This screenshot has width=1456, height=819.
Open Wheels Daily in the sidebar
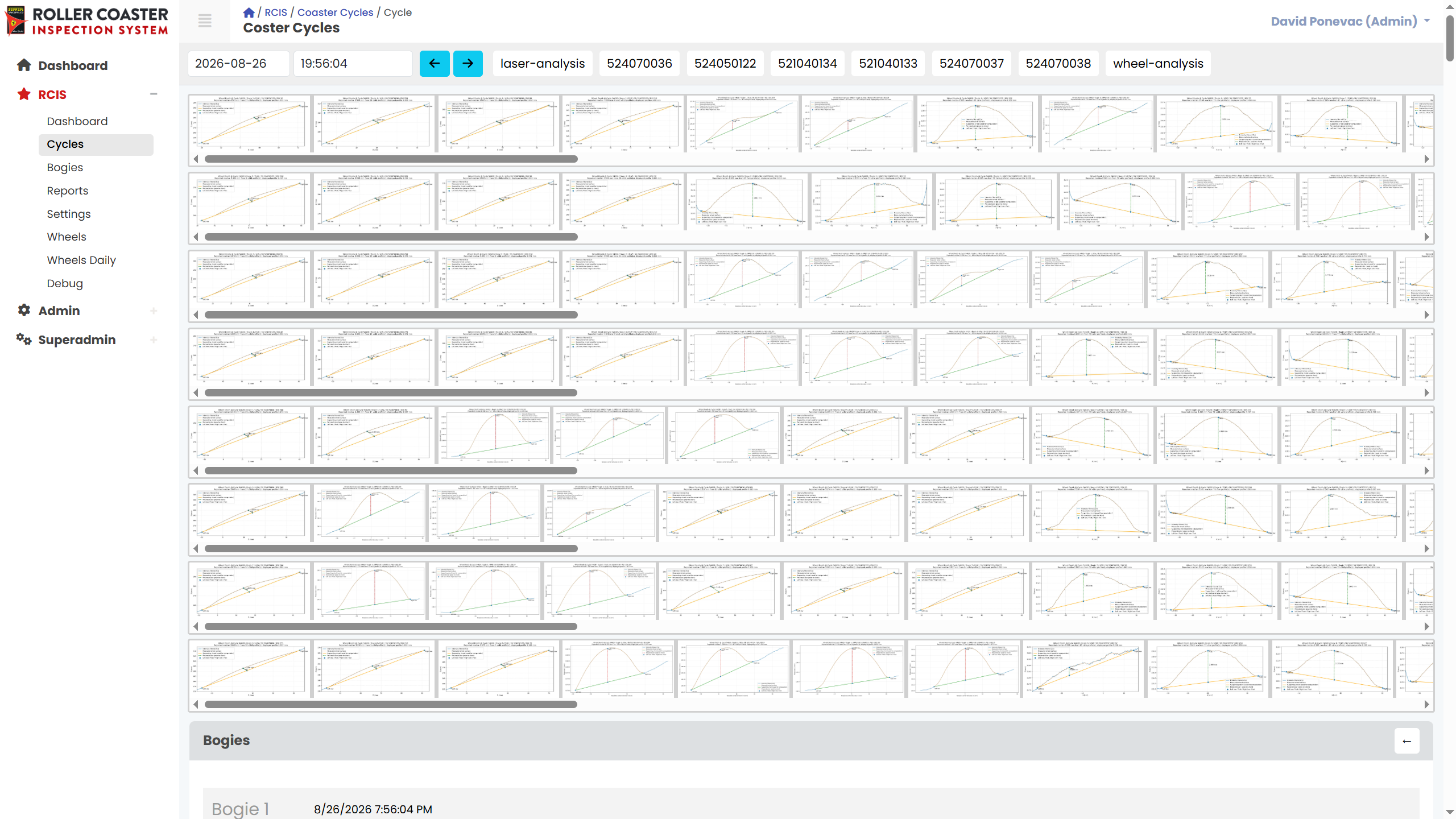pyautogui.click(x=81, y=260)
